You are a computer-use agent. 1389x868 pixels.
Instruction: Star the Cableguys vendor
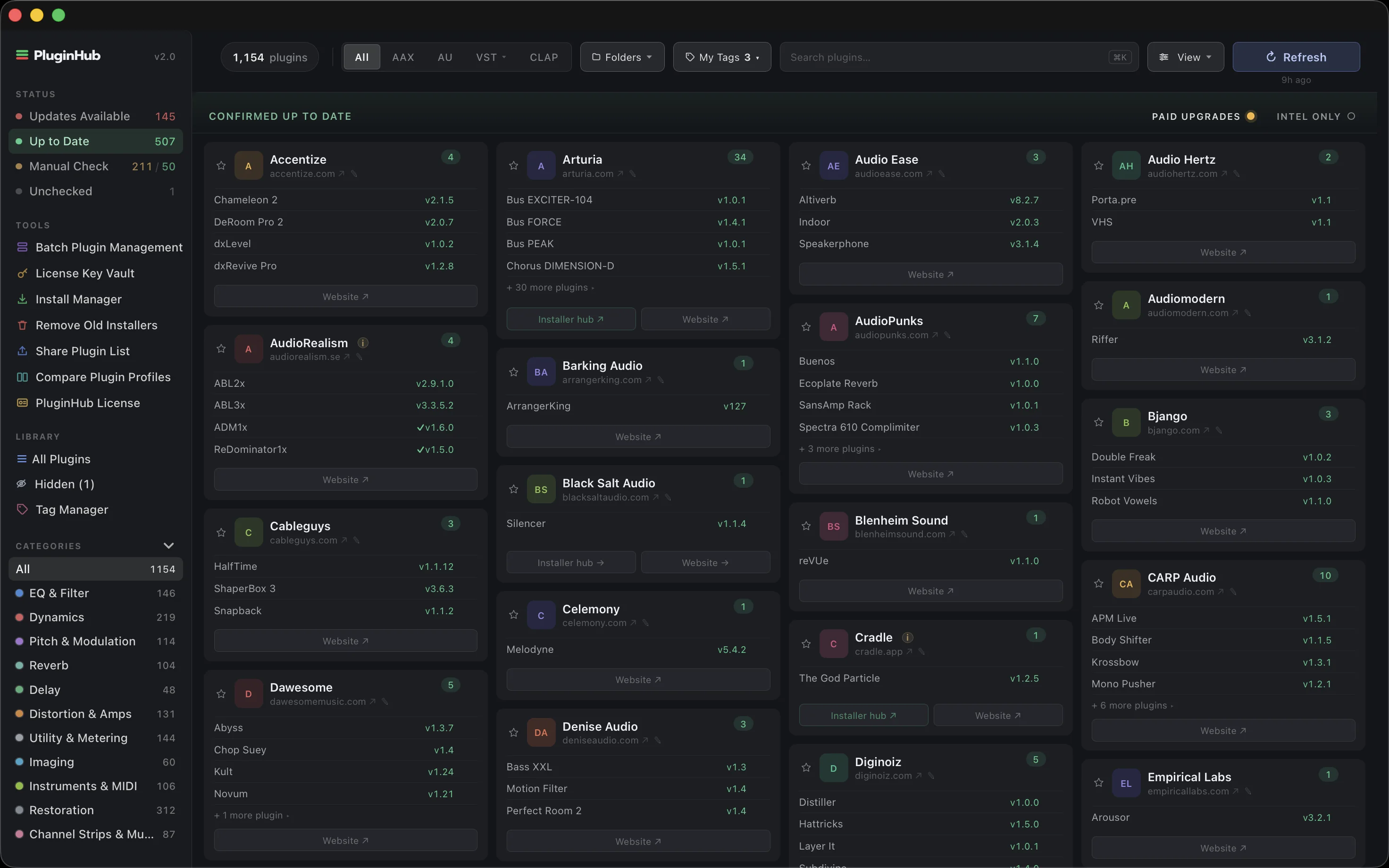[221, 533]
